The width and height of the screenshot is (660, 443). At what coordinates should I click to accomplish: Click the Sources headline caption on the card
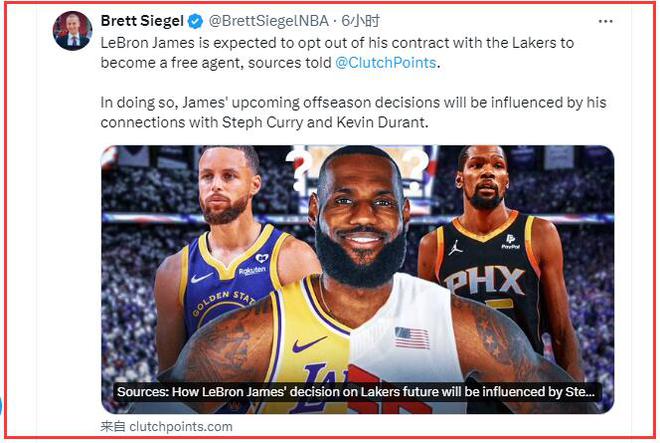(356, 392)
